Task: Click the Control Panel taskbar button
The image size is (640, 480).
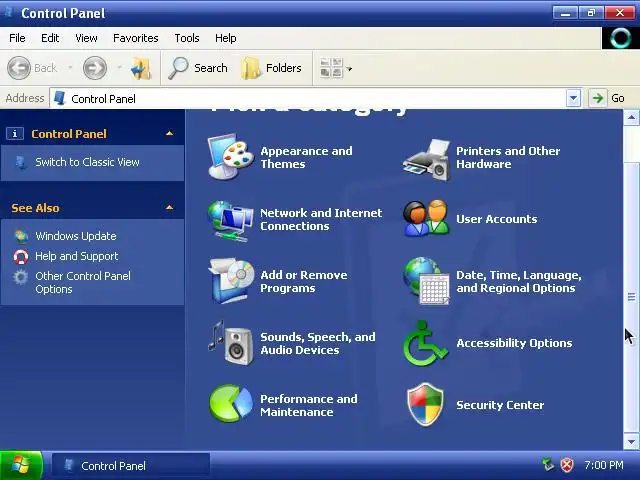Action: [131, 466]
